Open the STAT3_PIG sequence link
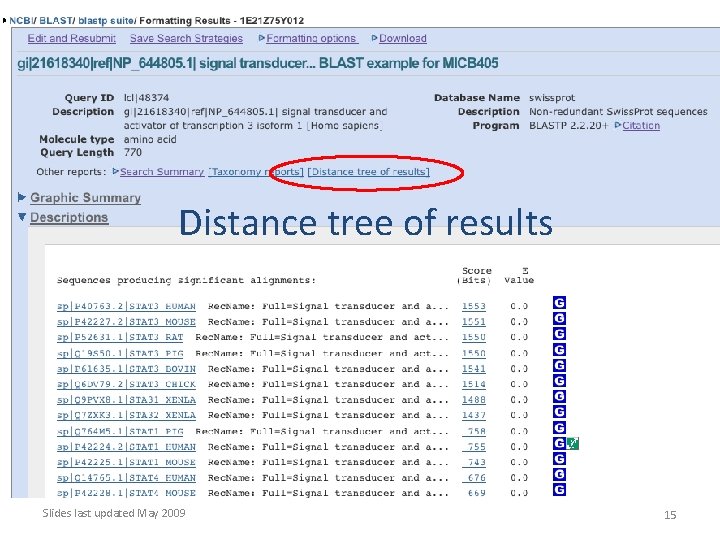Viewport: 720px width, 540px height. pos(120,353)
